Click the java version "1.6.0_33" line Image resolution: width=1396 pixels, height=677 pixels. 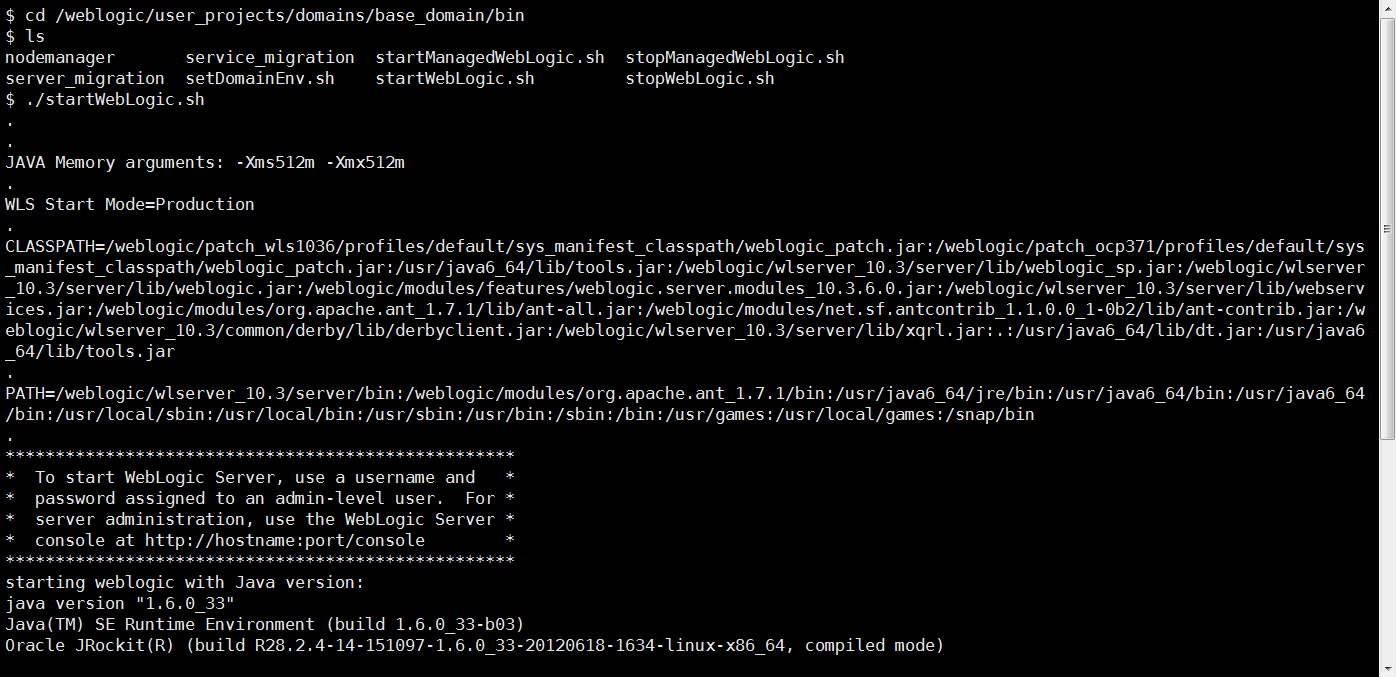click(120, 604)
